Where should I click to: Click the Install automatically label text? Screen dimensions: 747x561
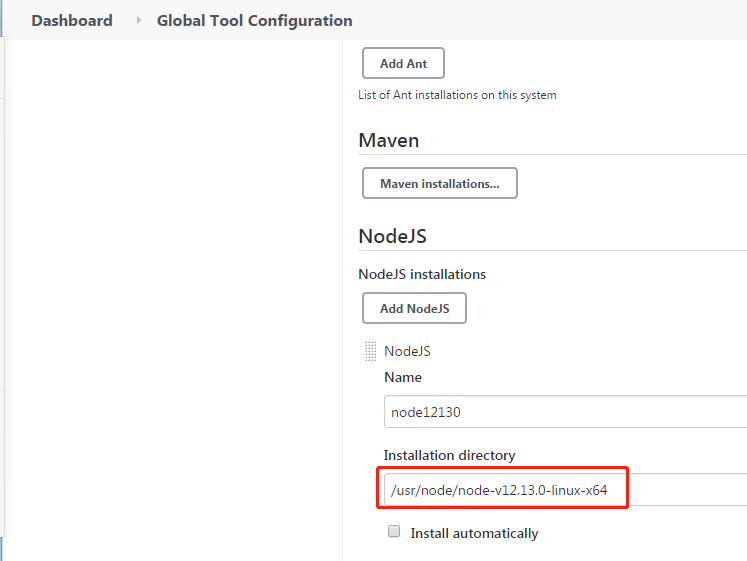coord(474,533)
